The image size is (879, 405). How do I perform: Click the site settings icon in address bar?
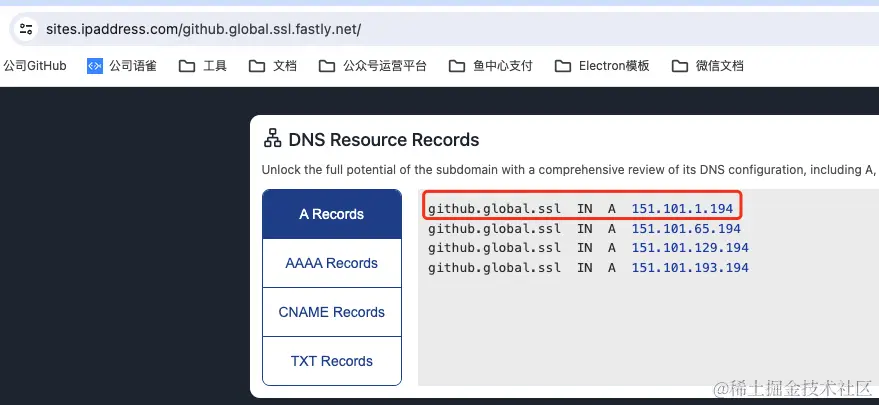(x=26, y=29)
